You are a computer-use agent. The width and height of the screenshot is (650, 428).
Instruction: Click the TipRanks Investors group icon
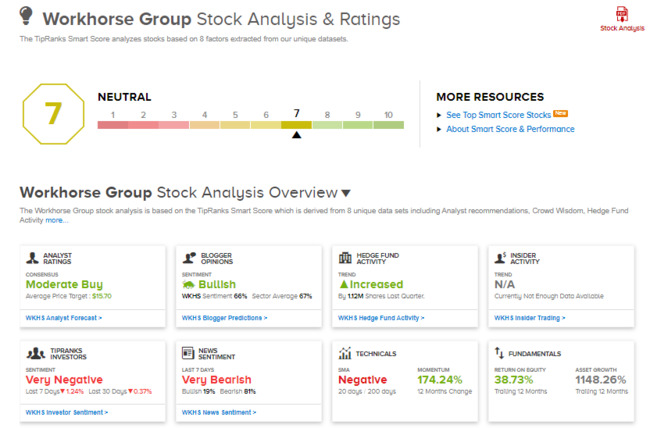point(35,354)
